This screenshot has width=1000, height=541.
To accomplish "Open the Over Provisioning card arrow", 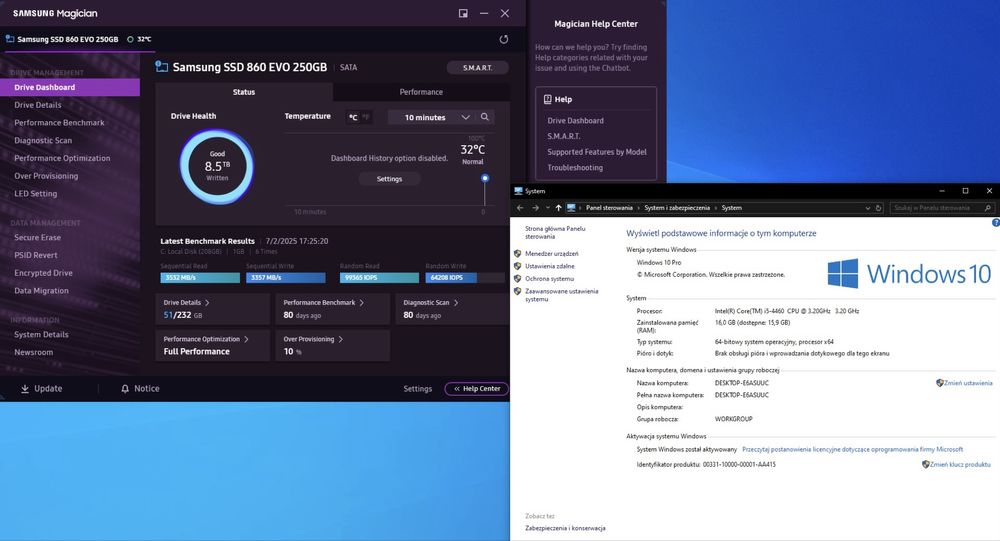I will (341, 339).
